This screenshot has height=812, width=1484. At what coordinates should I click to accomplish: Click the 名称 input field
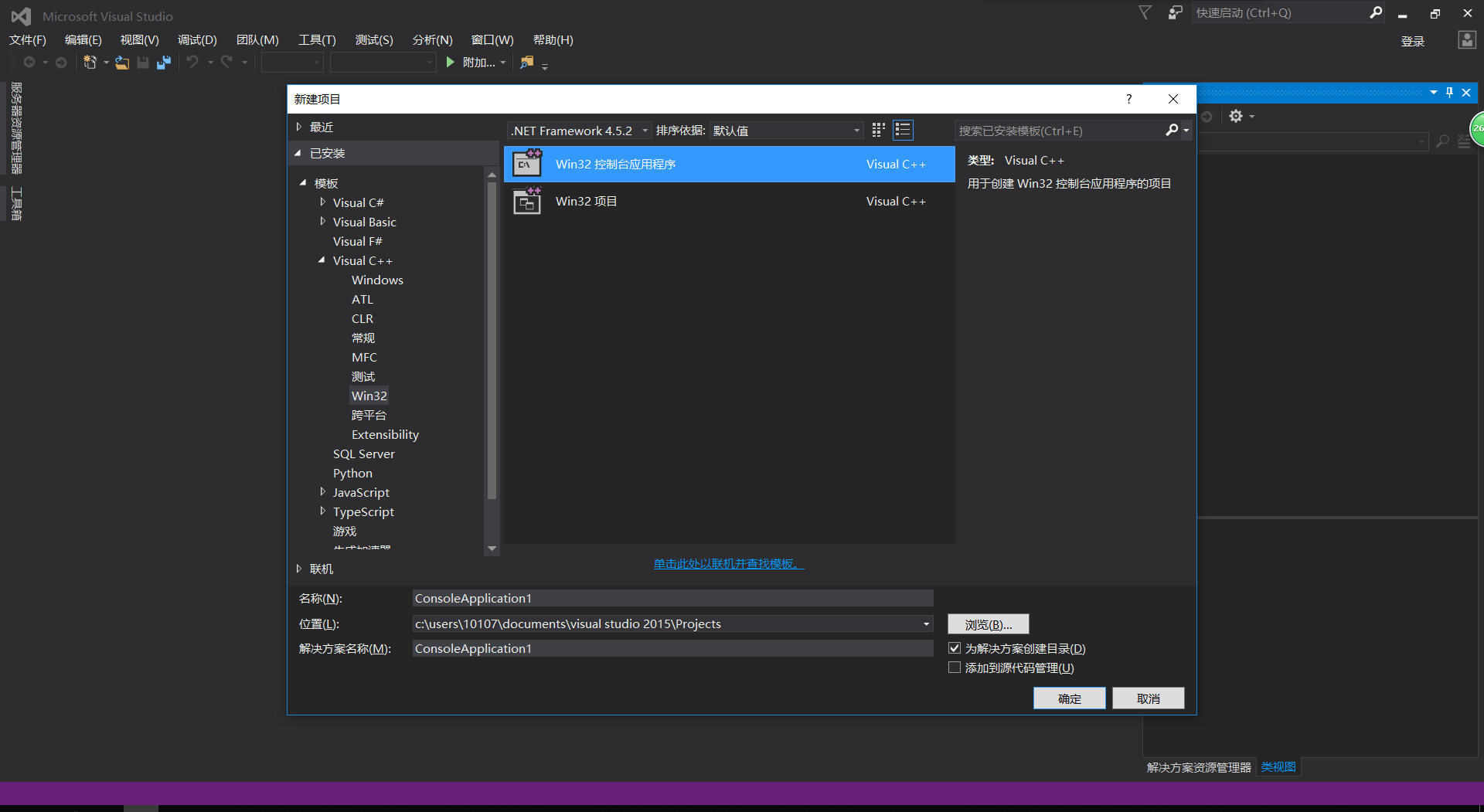[672, 599]
